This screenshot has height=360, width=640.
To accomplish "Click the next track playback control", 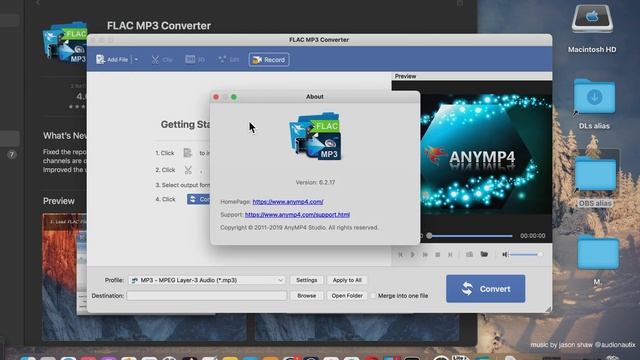I will [x=450, y=254].
